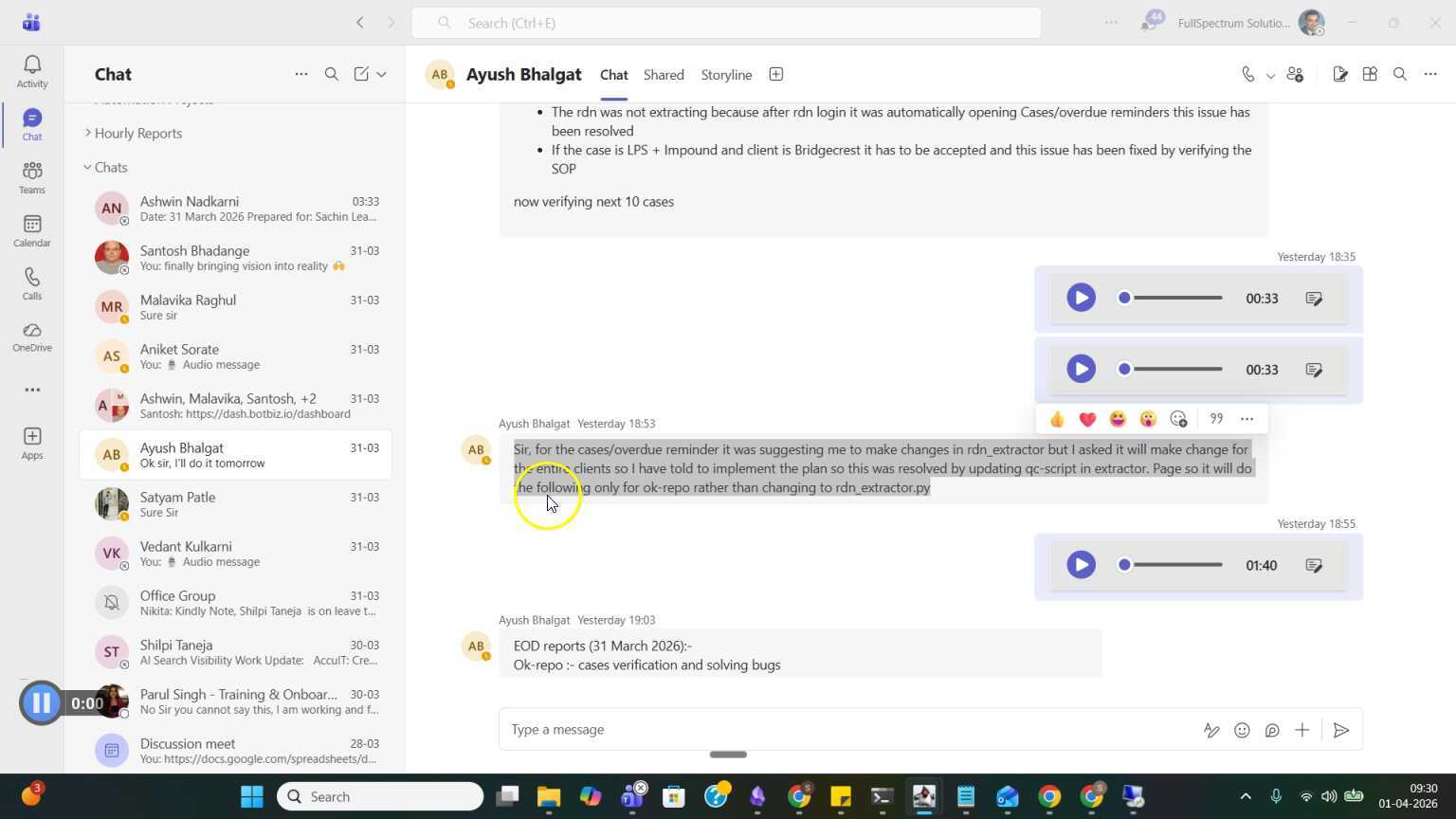Open Settings and more ellipsis in title bar
The width and height of the screenshot is (1456, 819).
1111,22
